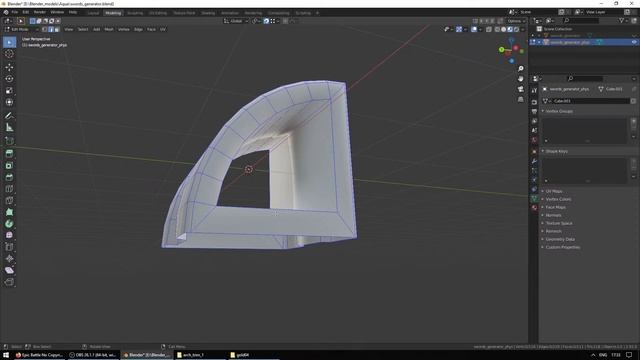
Task: Select the Add Cube tool
Action: [9, 141]
